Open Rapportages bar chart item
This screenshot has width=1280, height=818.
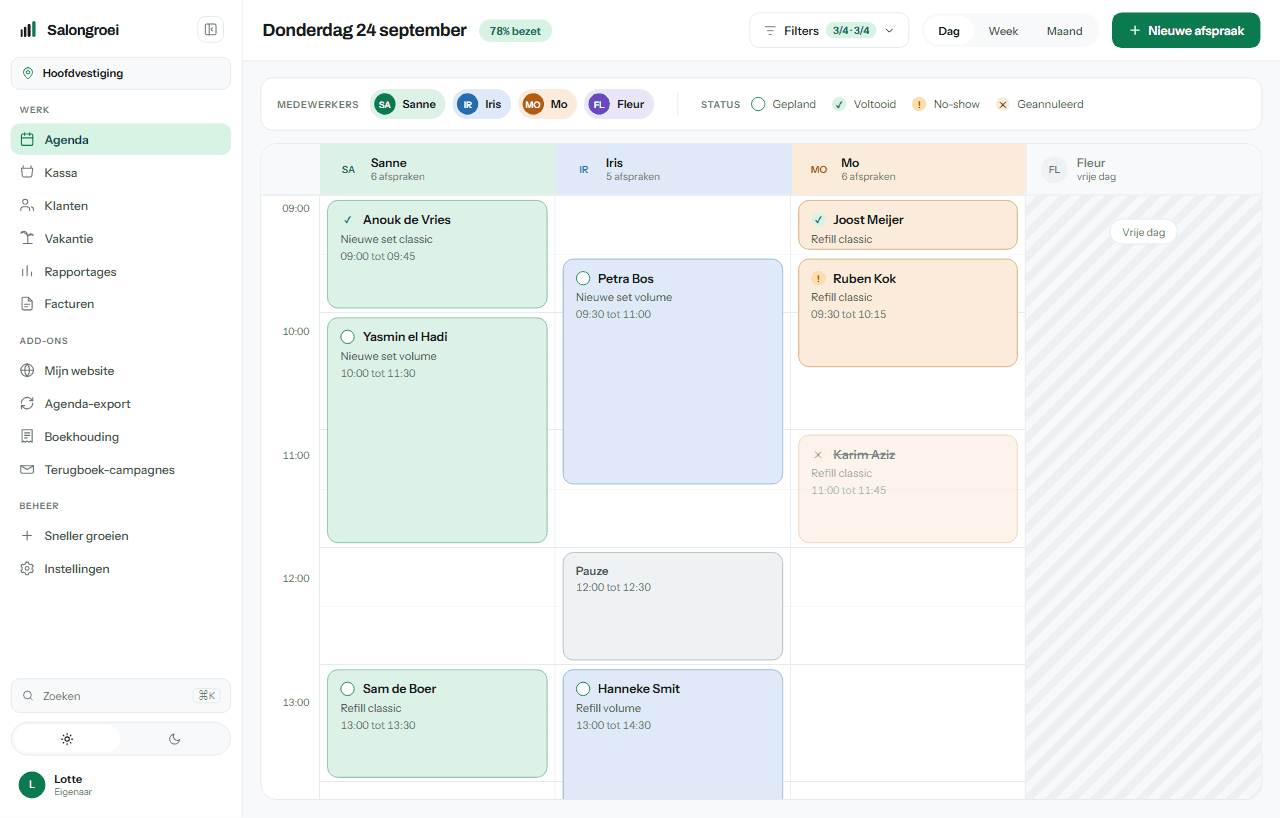(x=121, y=271)
